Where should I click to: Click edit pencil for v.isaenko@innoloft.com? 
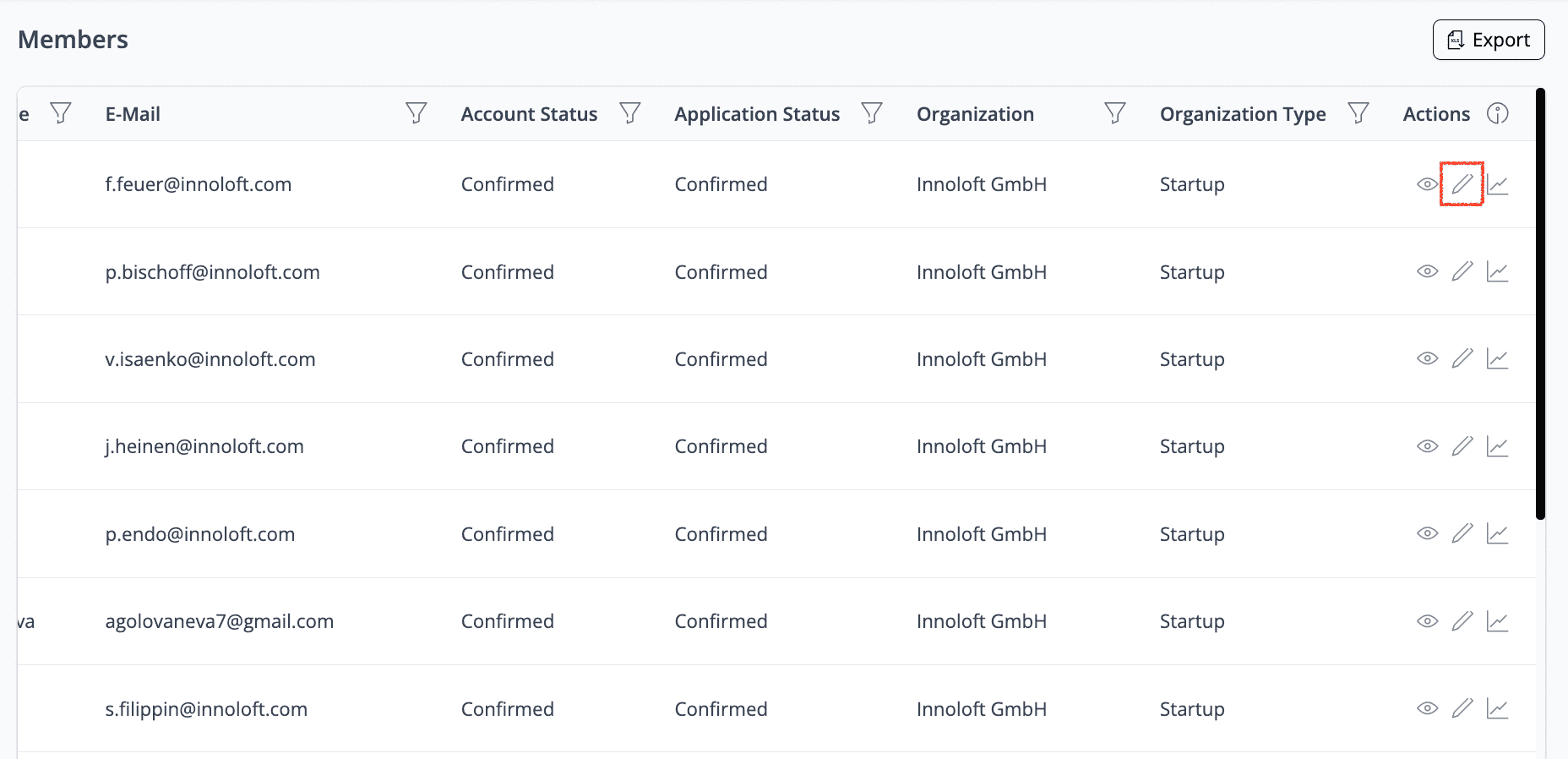pyautogui.click(x=1462, y=359)
